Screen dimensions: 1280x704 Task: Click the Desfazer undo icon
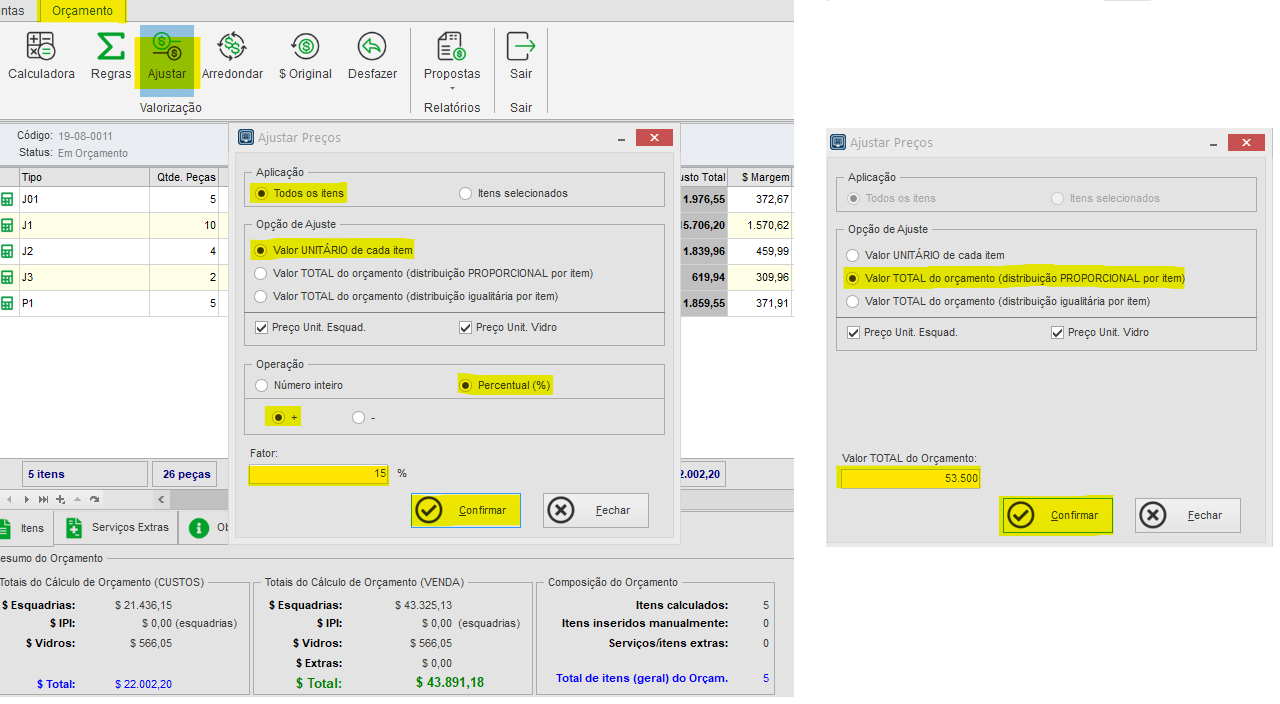[x=372, y=47]
